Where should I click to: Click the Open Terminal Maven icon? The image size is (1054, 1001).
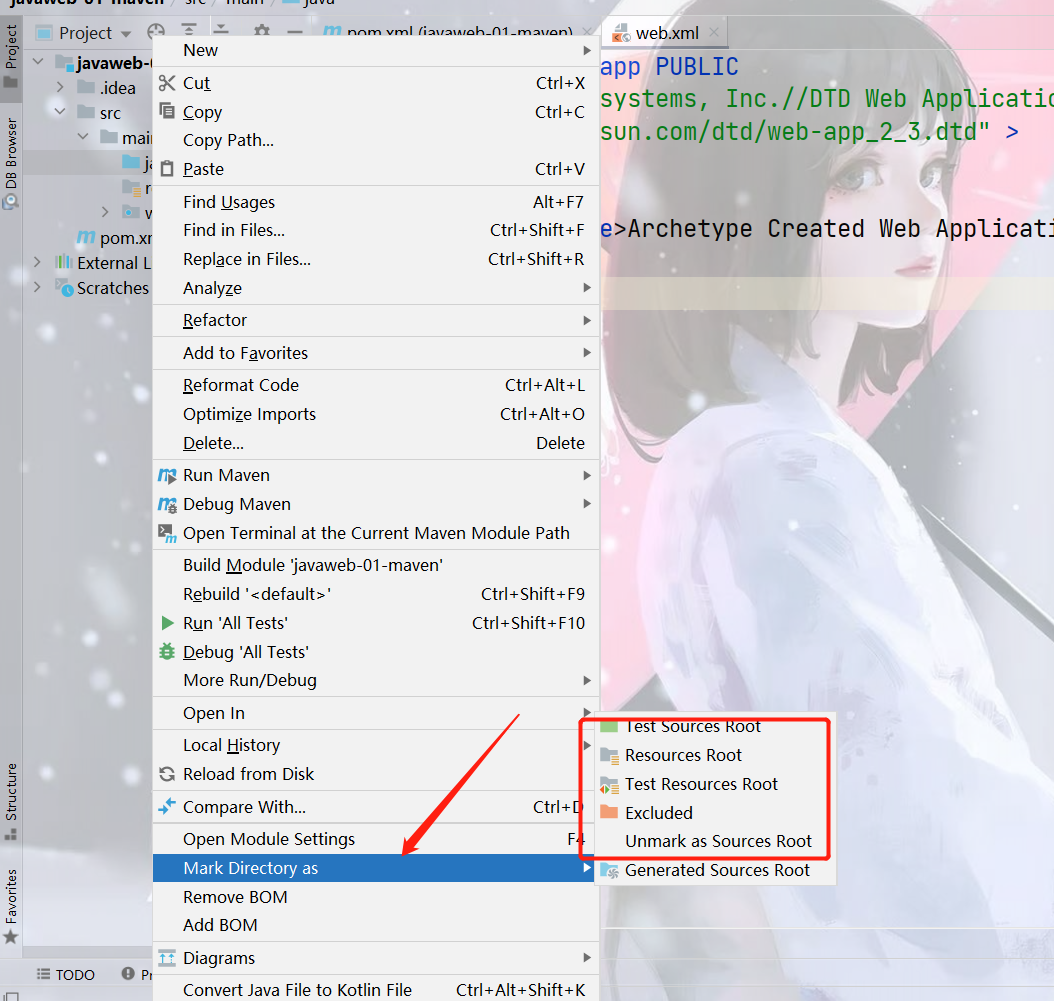[167, 533]
